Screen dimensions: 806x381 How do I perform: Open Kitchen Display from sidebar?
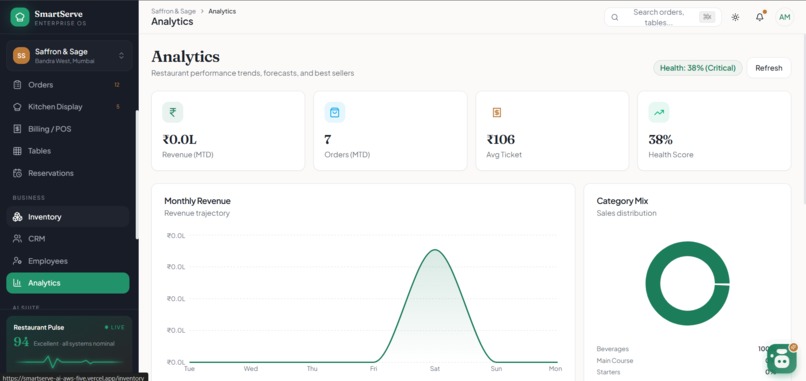tap(68, 107)
